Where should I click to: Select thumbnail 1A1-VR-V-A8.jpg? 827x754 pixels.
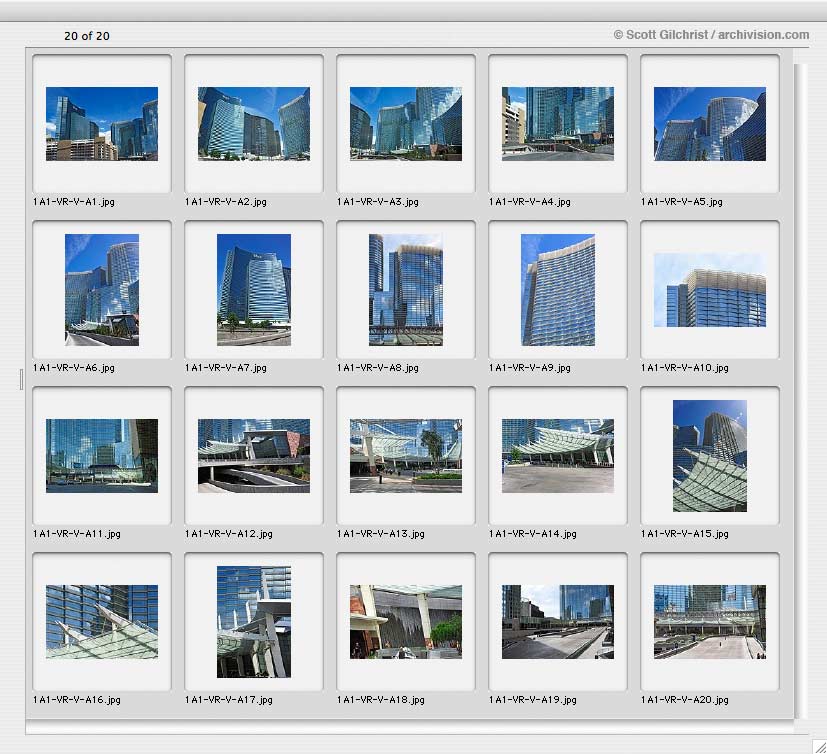tap(406, 290)
